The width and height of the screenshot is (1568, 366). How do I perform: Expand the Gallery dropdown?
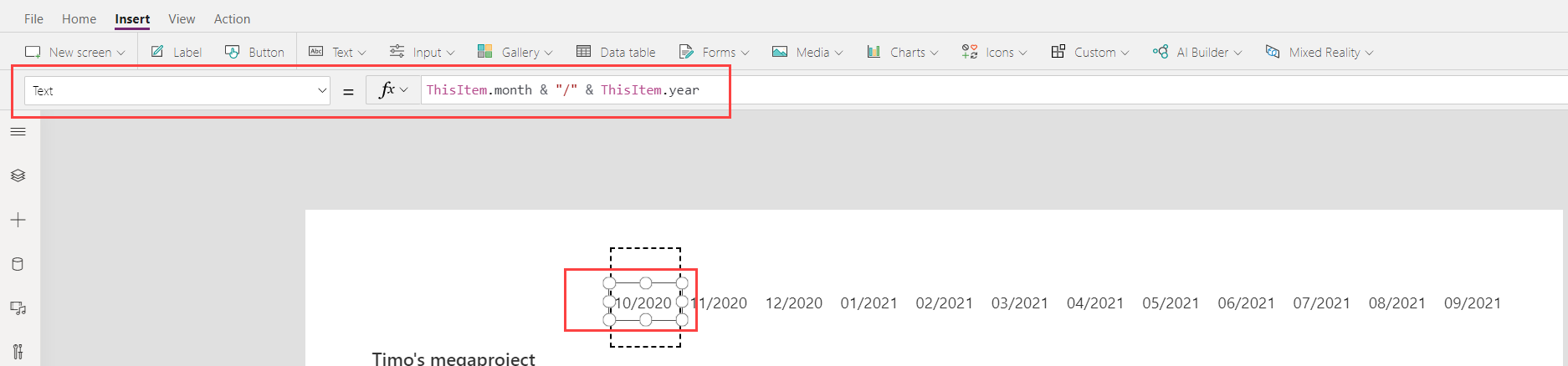515,52
